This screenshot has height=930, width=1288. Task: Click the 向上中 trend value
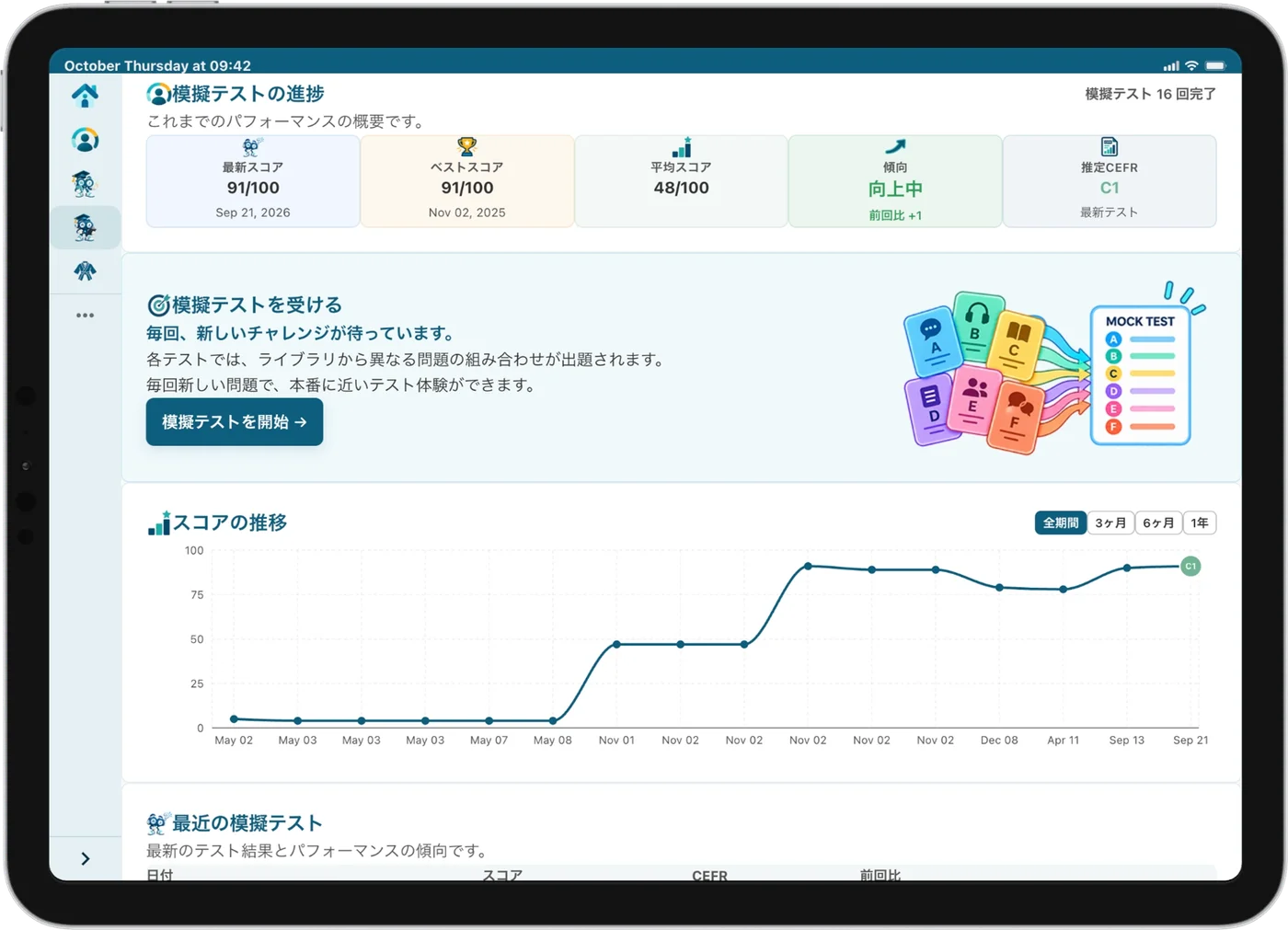[x=895, y=189]
